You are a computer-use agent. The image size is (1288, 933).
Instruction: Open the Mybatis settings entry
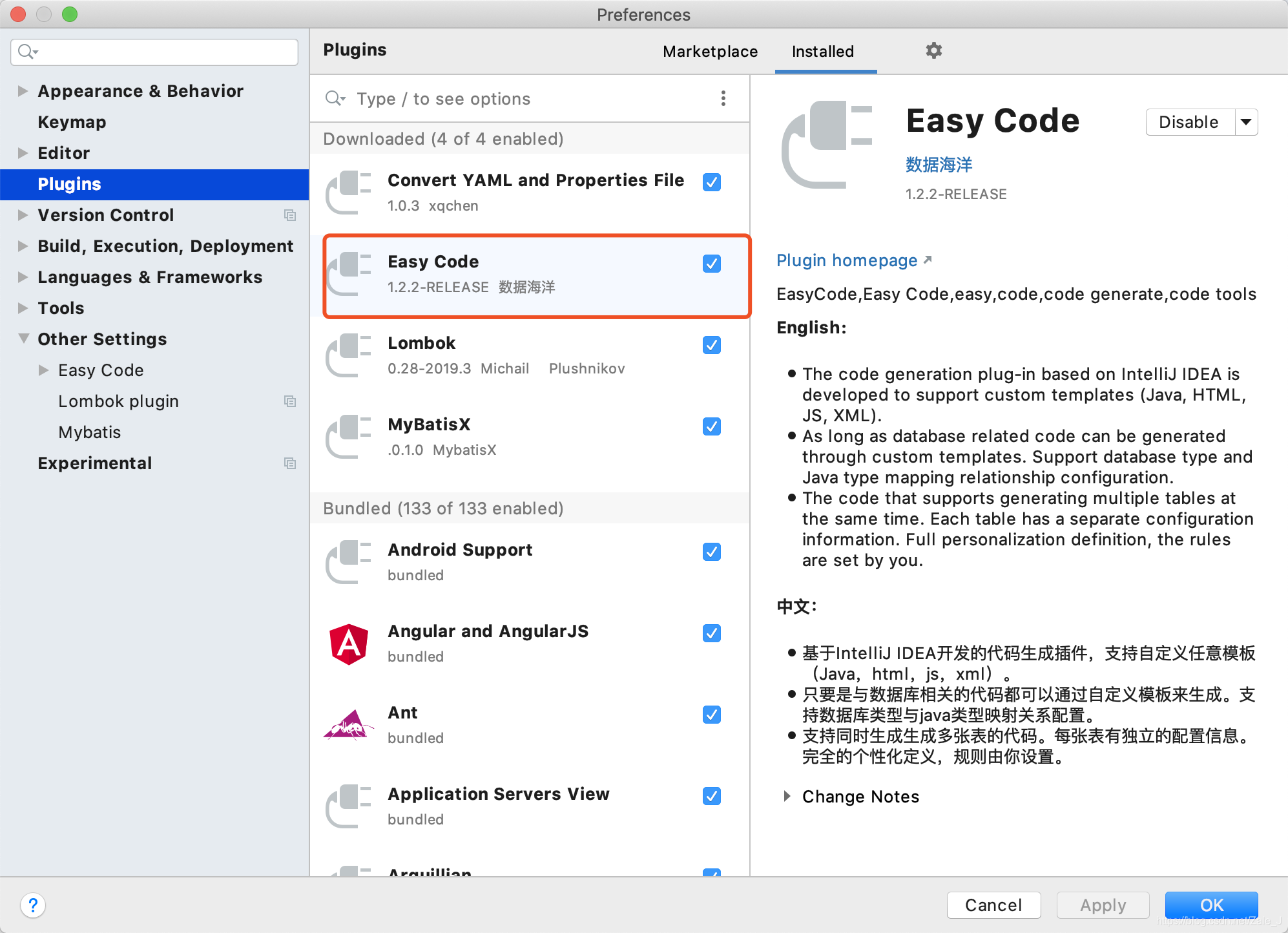pyautogui.click(x=90, y=432)
